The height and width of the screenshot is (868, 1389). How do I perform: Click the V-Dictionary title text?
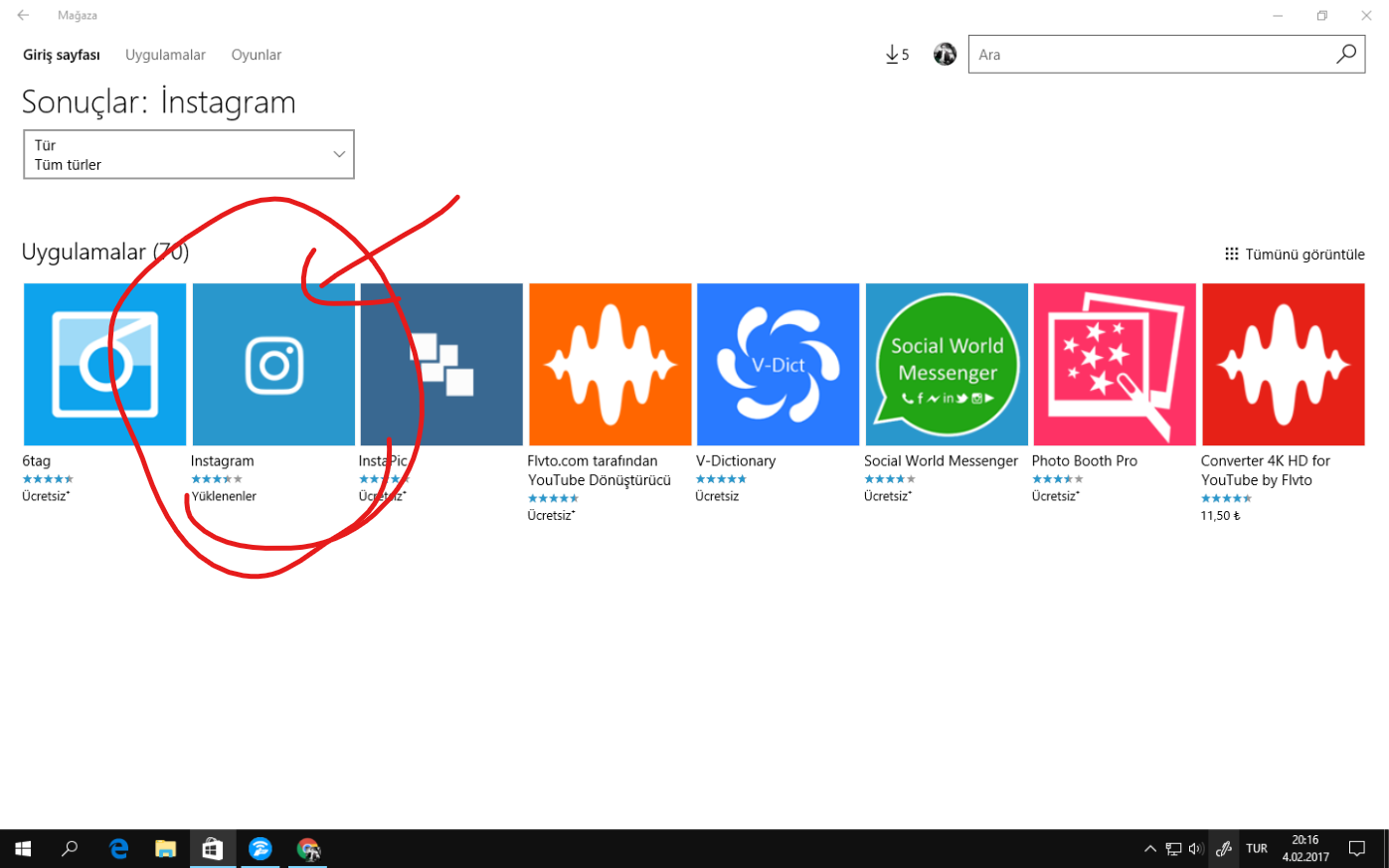(x=736, y=460)
